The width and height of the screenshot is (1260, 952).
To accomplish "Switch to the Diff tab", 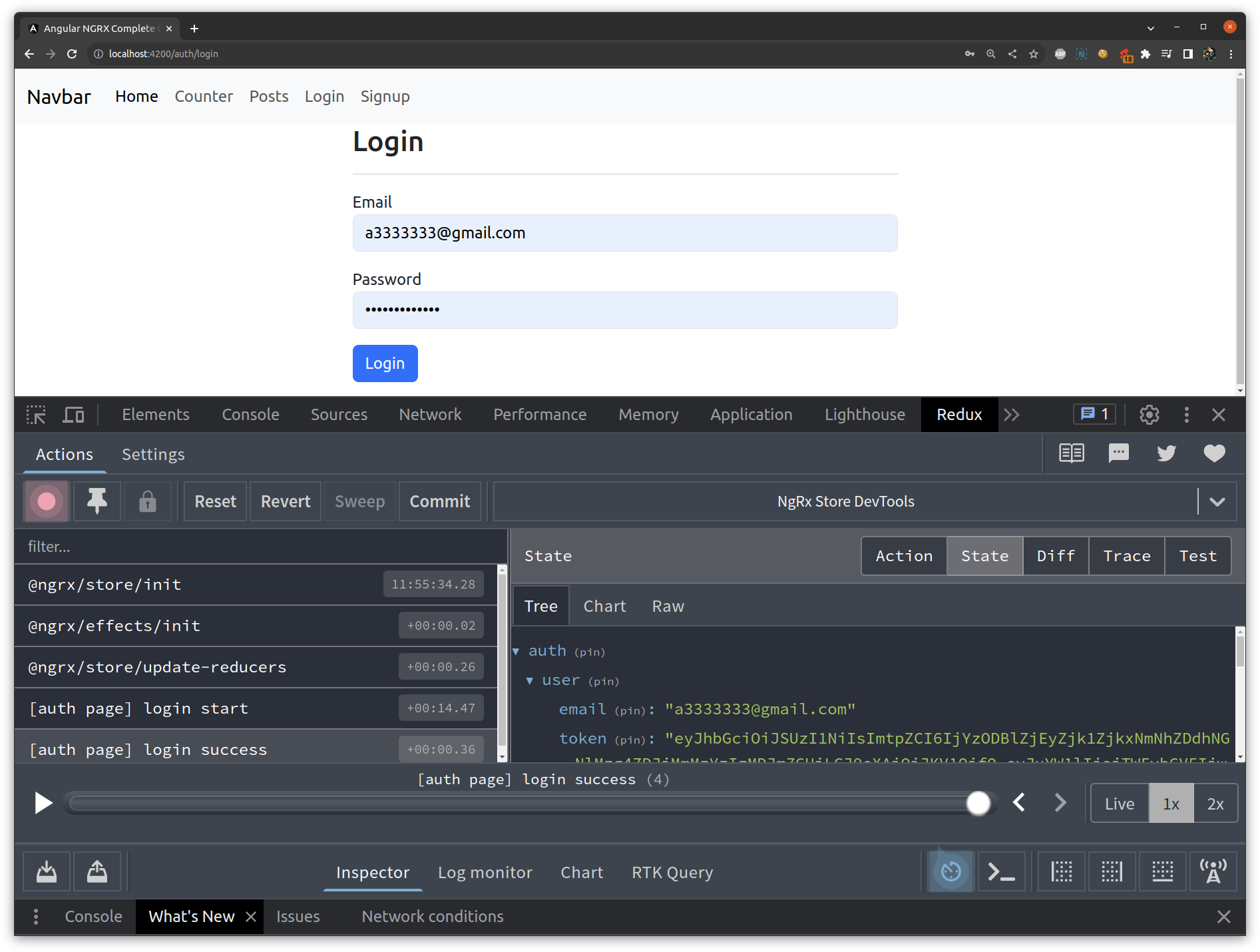I will tap(1055, 556).
